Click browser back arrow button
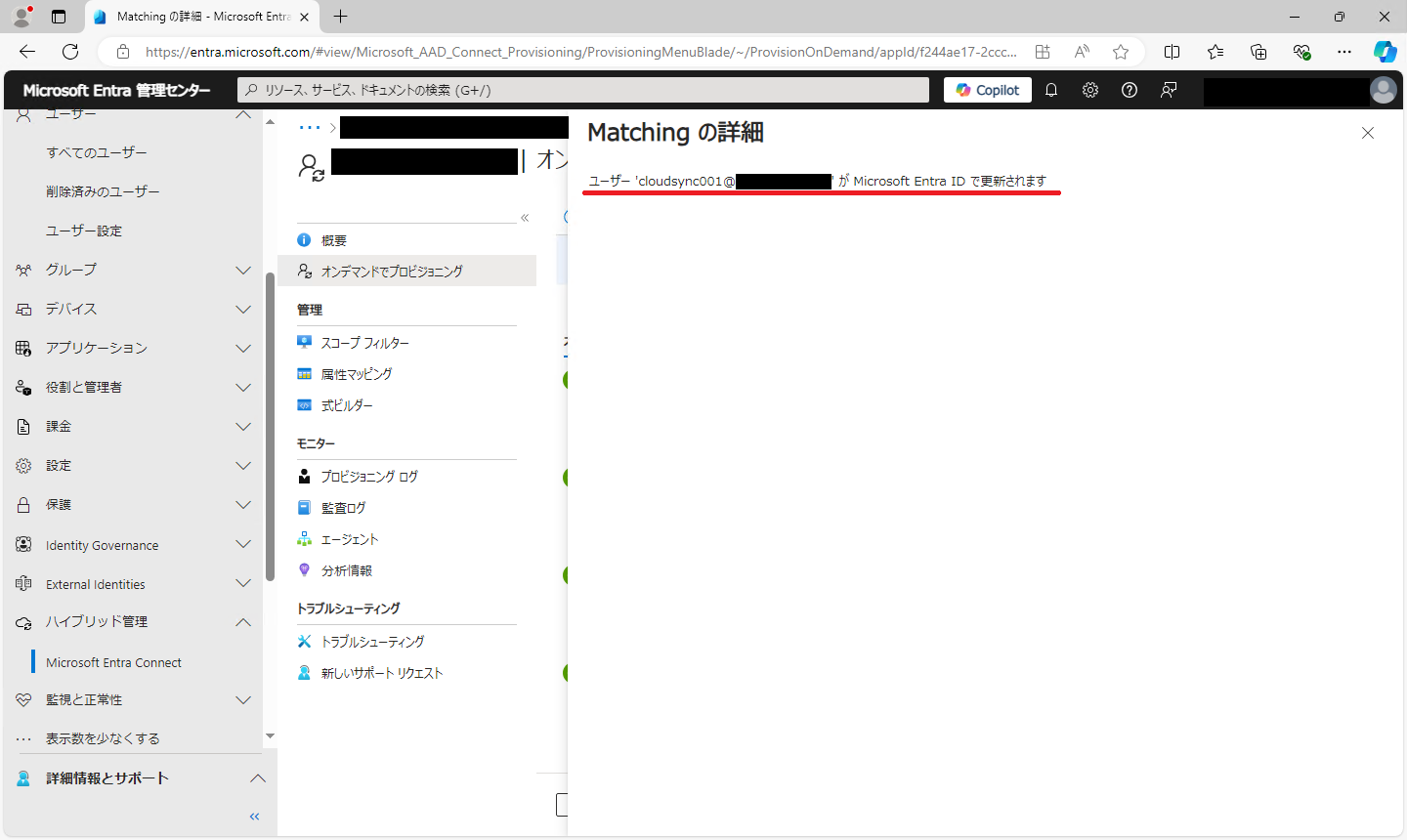The image size is (1407, 840). click(x=27, y=52)
